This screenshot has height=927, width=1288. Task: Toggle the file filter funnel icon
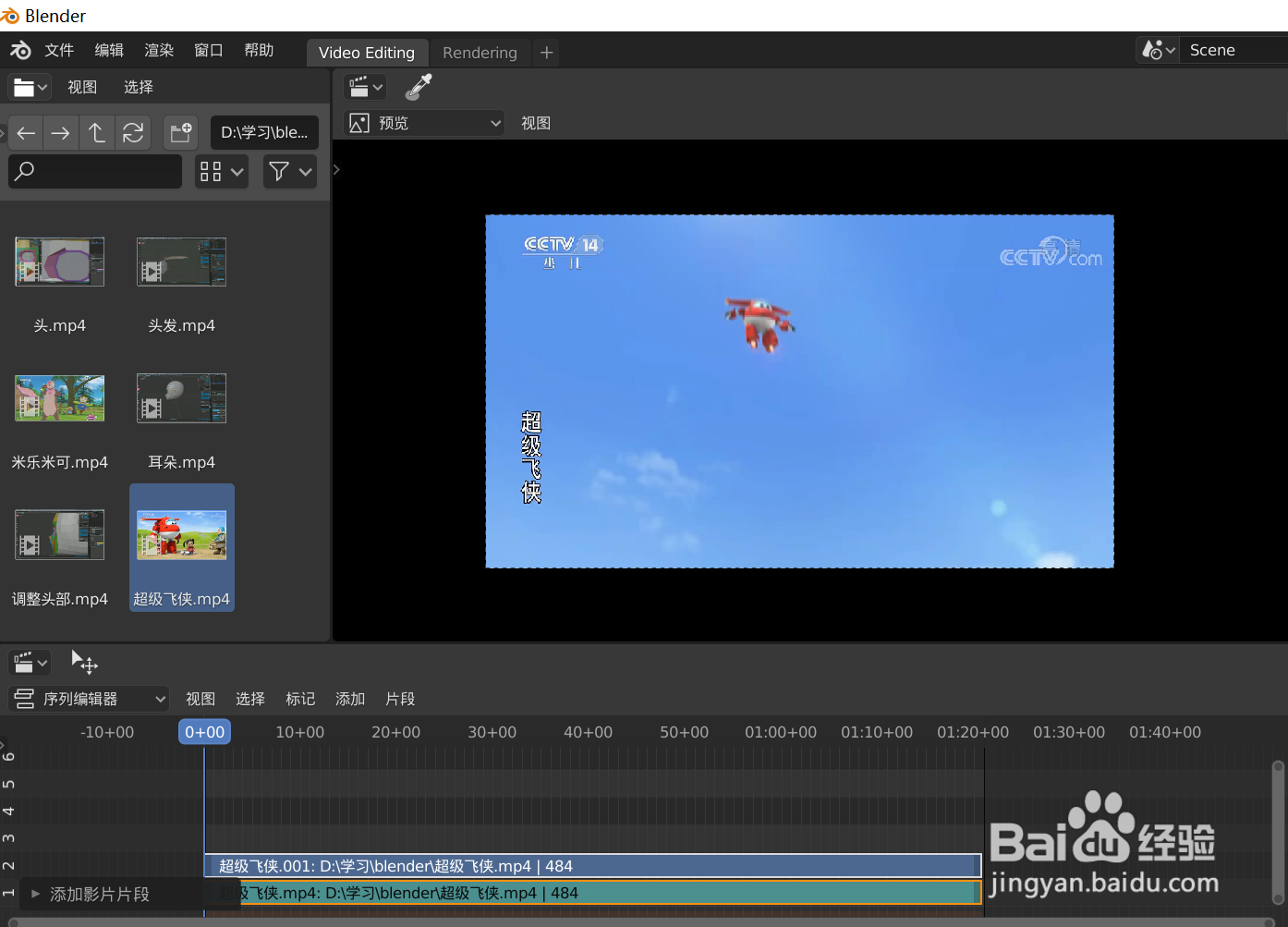[x=278, y=171]
